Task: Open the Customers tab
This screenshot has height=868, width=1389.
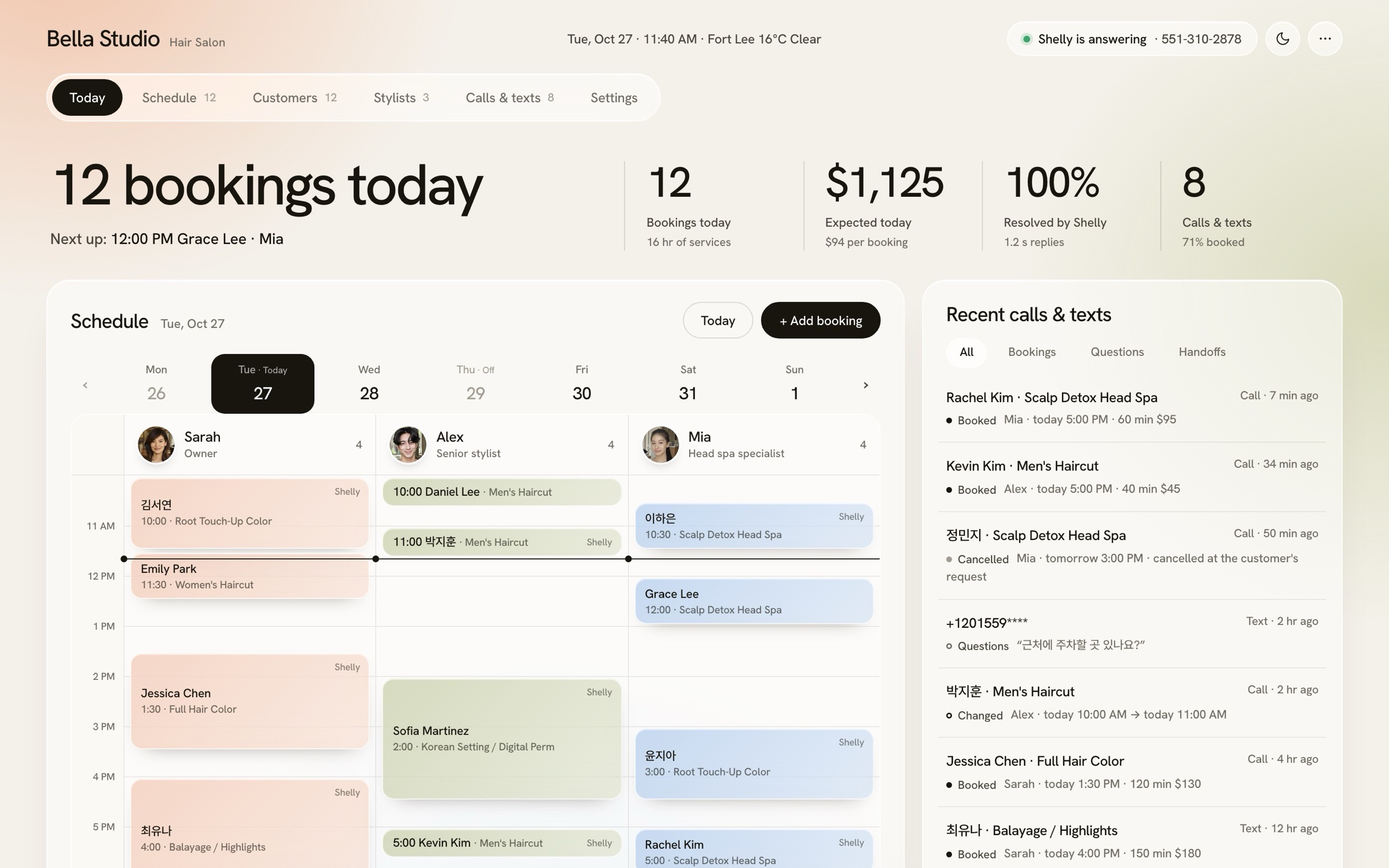Action: click(295, 97)
